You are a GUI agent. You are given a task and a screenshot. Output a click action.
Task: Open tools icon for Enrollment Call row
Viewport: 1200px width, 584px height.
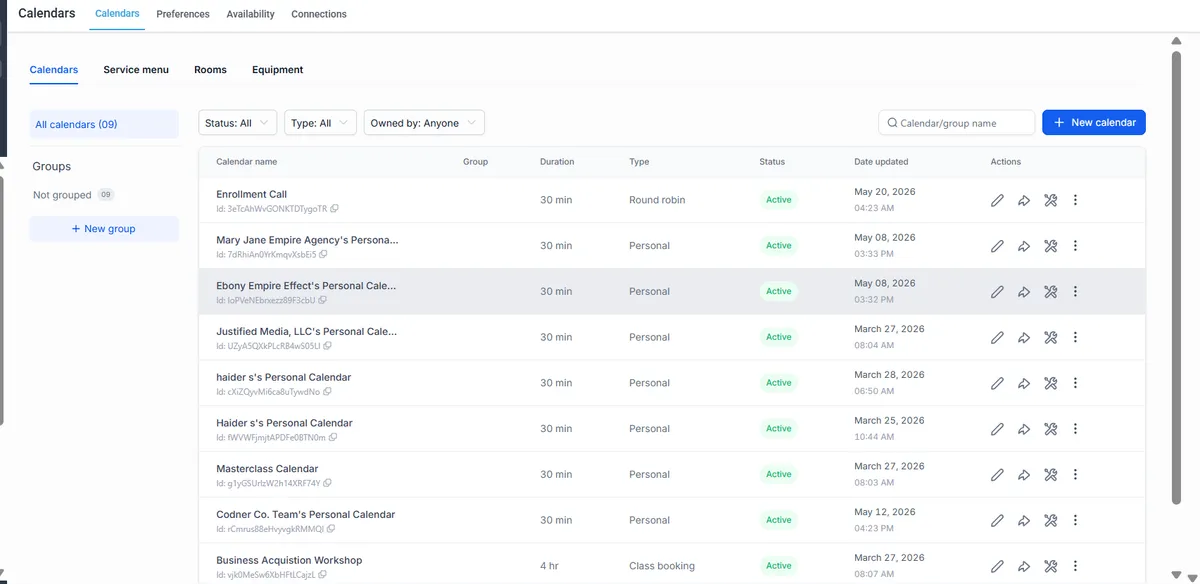pos(1050,200)
